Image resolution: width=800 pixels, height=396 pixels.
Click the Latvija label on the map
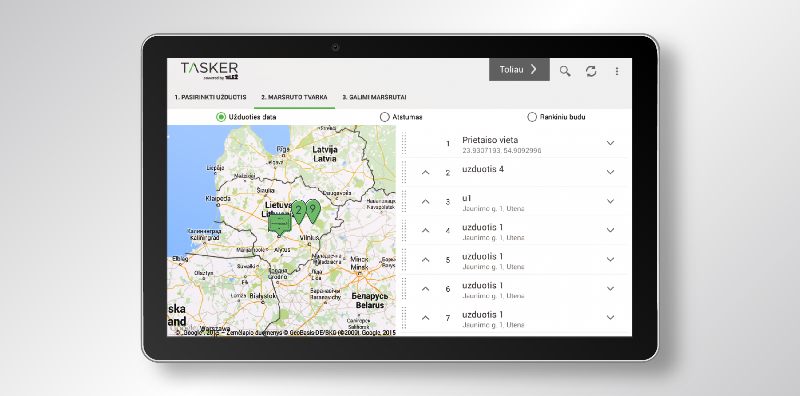click(x=324, y=150)
